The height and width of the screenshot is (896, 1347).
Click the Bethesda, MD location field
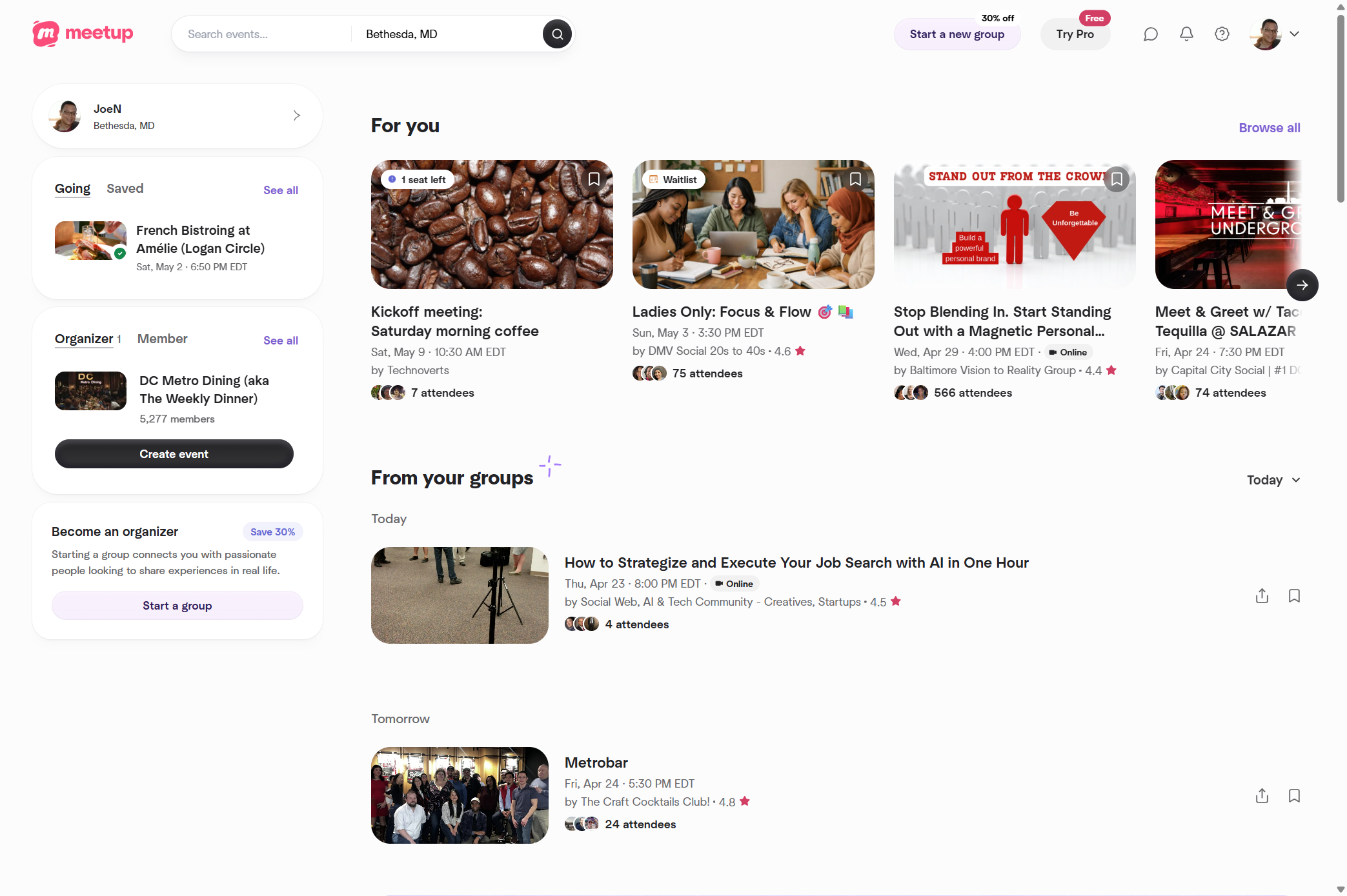[449, 34]
